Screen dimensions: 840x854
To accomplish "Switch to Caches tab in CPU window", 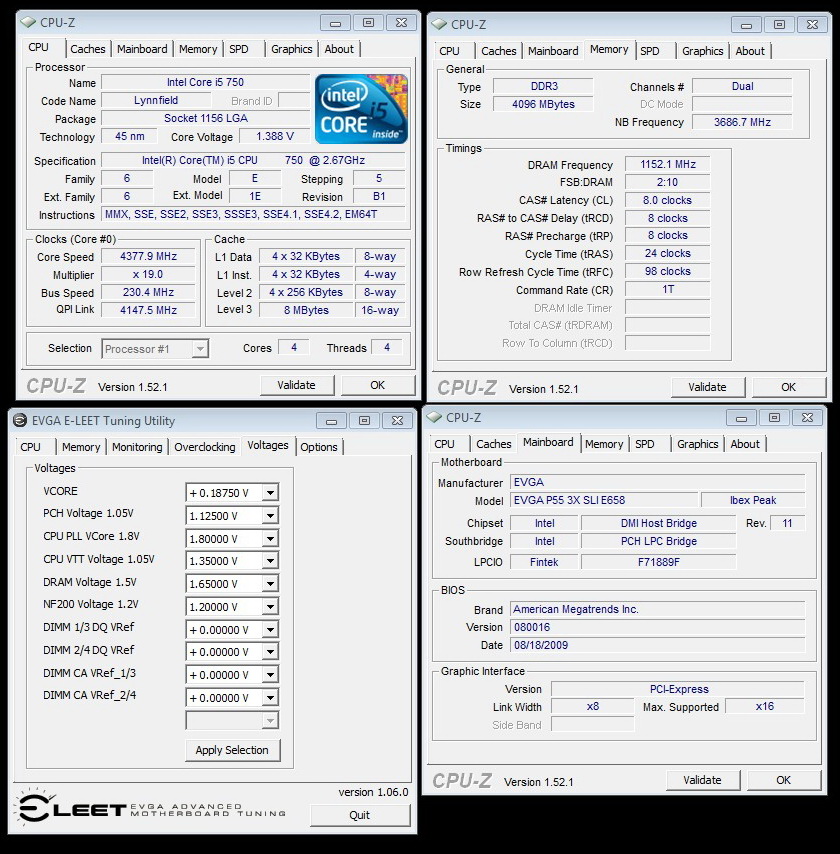I will pos(88,49).
